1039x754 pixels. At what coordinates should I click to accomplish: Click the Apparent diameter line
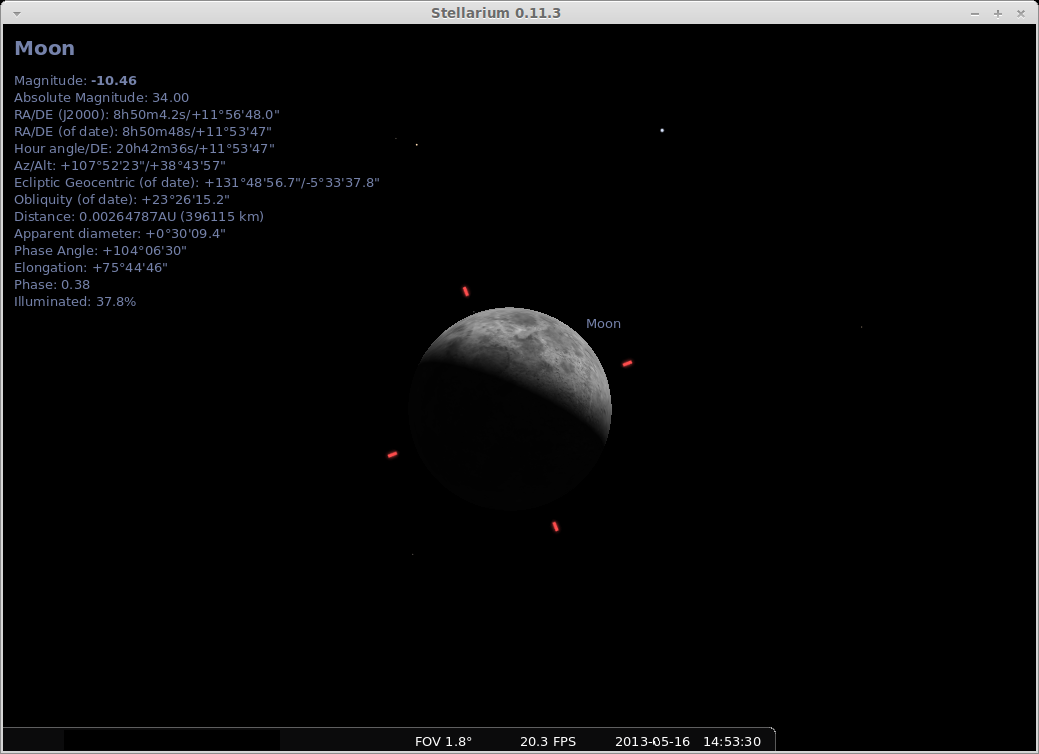pos(120,233)
